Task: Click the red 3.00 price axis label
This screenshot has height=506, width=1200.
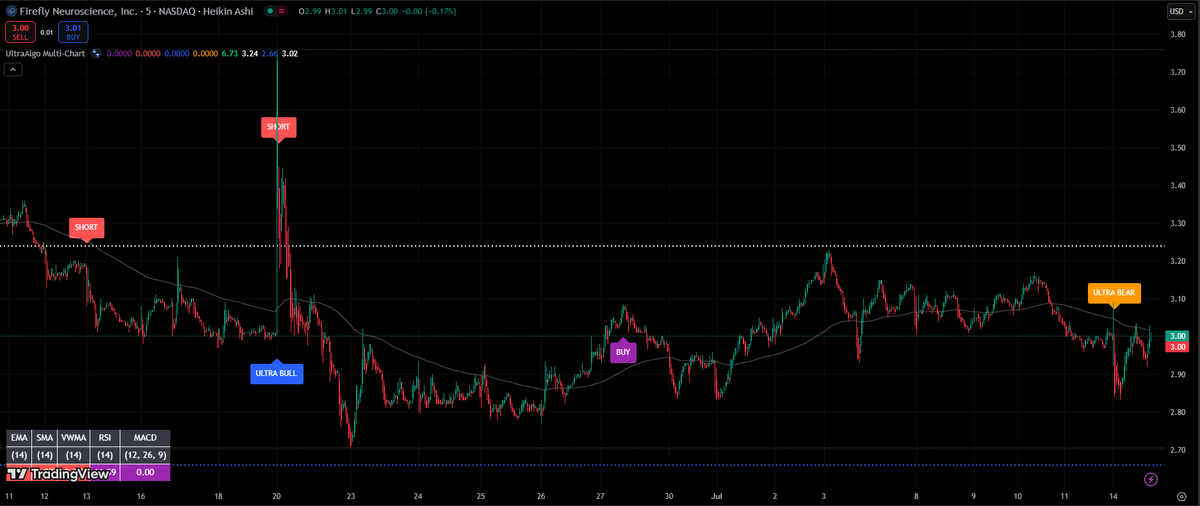Action: [1178, 346]
